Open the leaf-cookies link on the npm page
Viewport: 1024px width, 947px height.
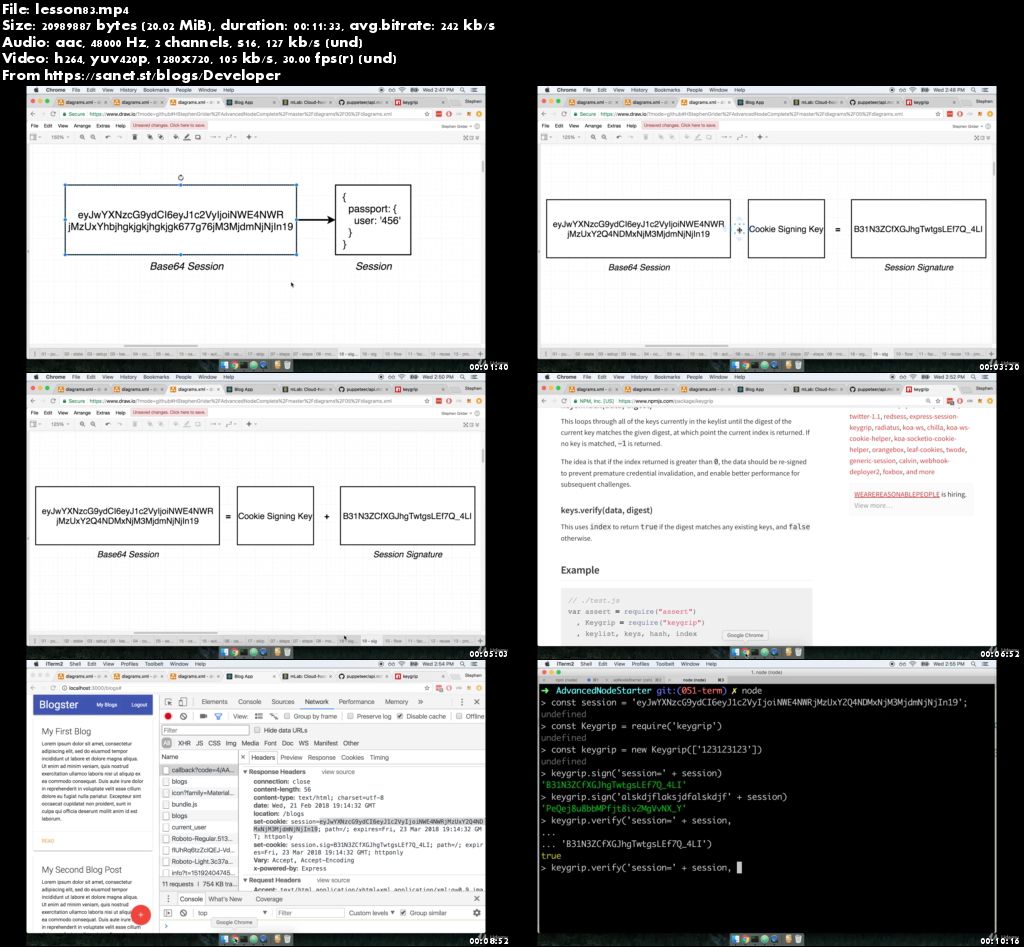926,449
